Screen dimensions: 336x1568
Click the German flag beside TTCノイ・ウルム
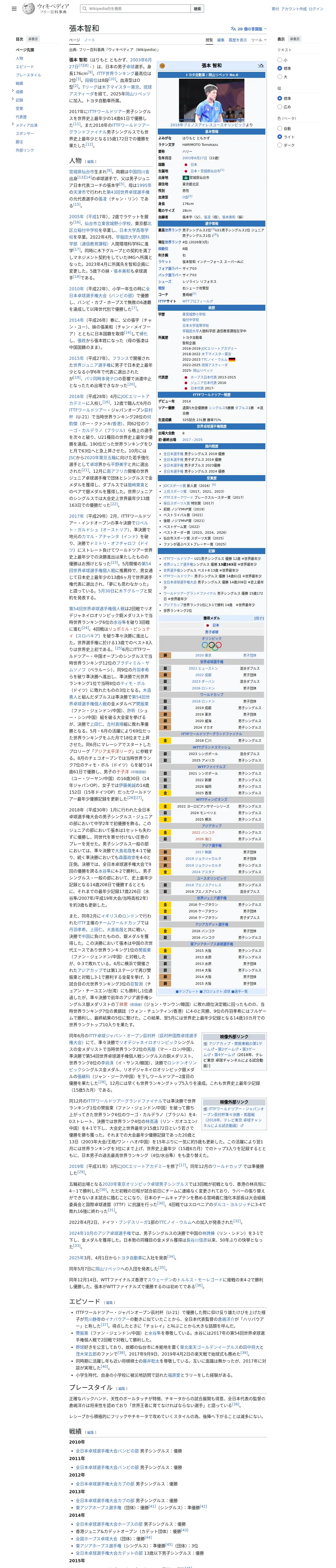pyautogui.click(x=232, y=360)
